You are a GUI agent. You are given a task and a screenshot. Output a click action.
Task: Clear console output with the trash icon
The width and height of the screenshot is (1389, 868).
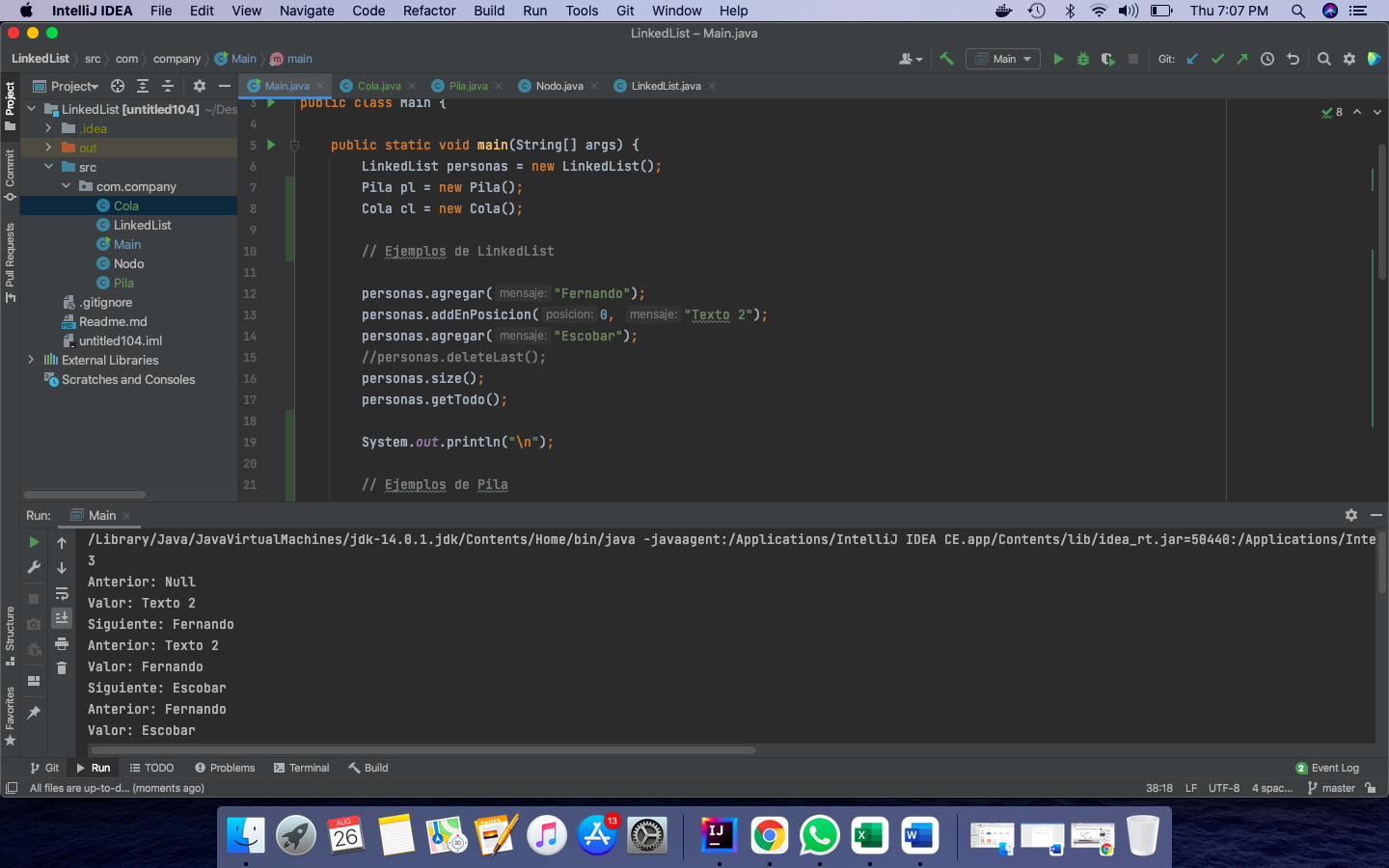[62, 667]
